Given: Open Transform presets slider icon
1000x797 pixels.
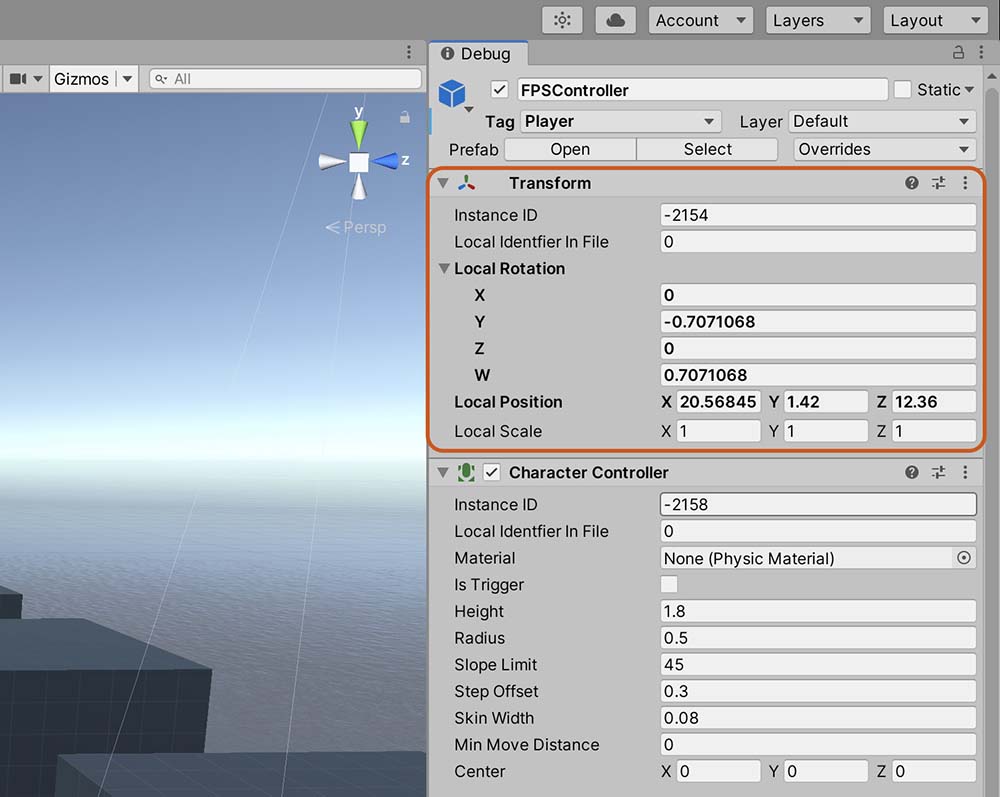Looking at the screenshot, I should click(939, 183).
